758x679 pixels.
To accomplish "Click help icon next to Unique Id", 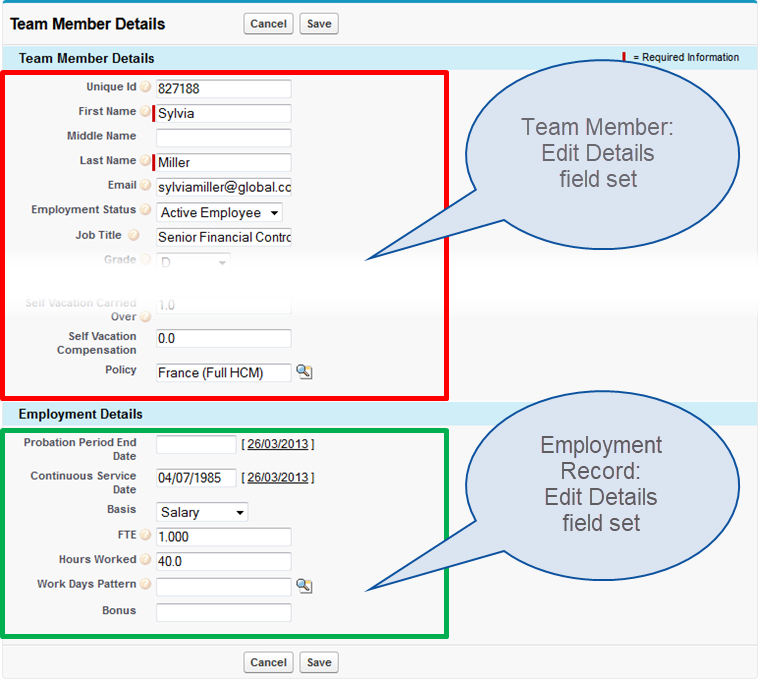I will 146,87.
